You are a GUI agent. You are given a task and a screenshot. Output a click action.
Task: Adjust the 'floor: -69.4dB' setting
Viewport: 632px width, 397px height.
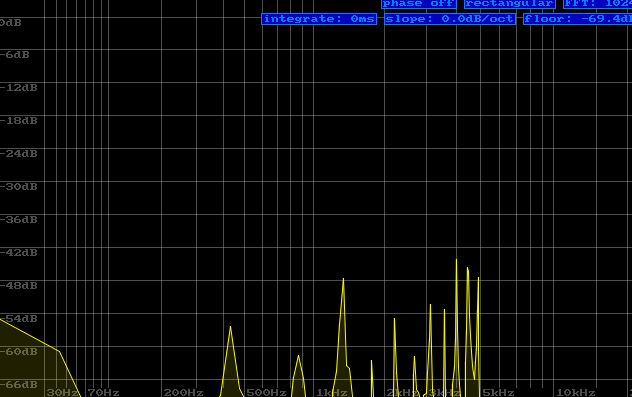pos(578,19)
